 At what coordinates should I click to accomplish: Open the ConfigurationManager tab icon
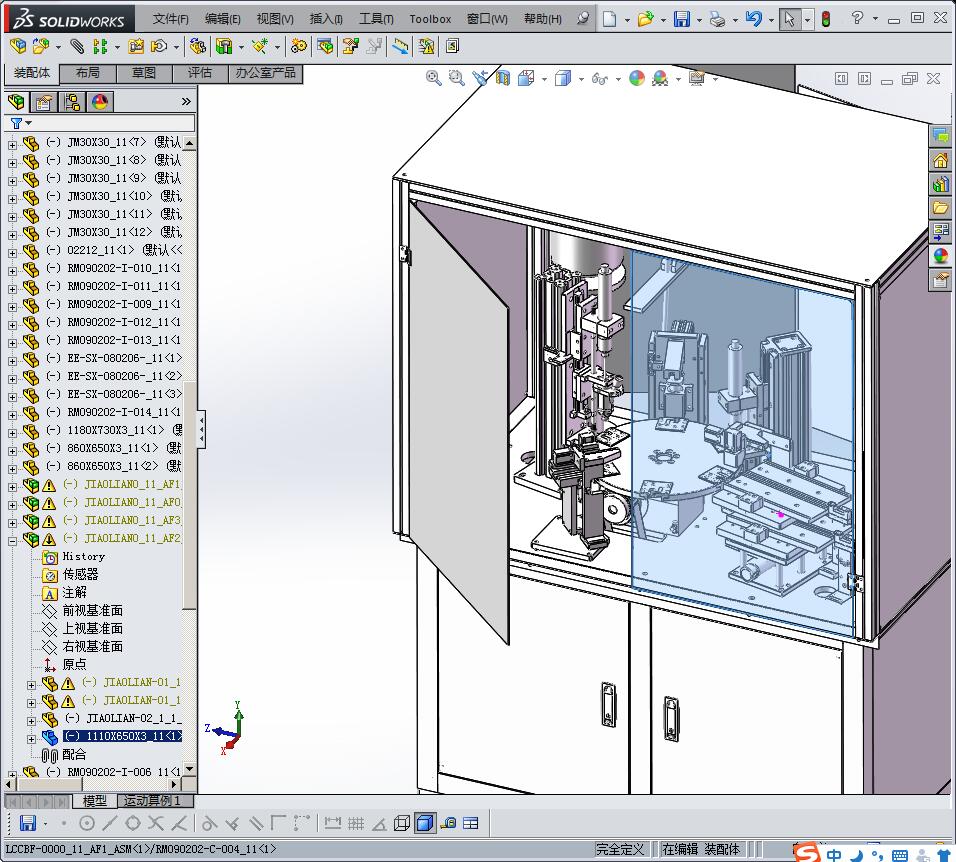[72, 101]
